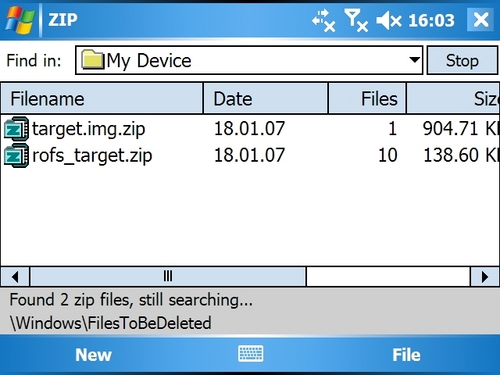Click the horizontal scrollbar right arrow

coord(484,276)
